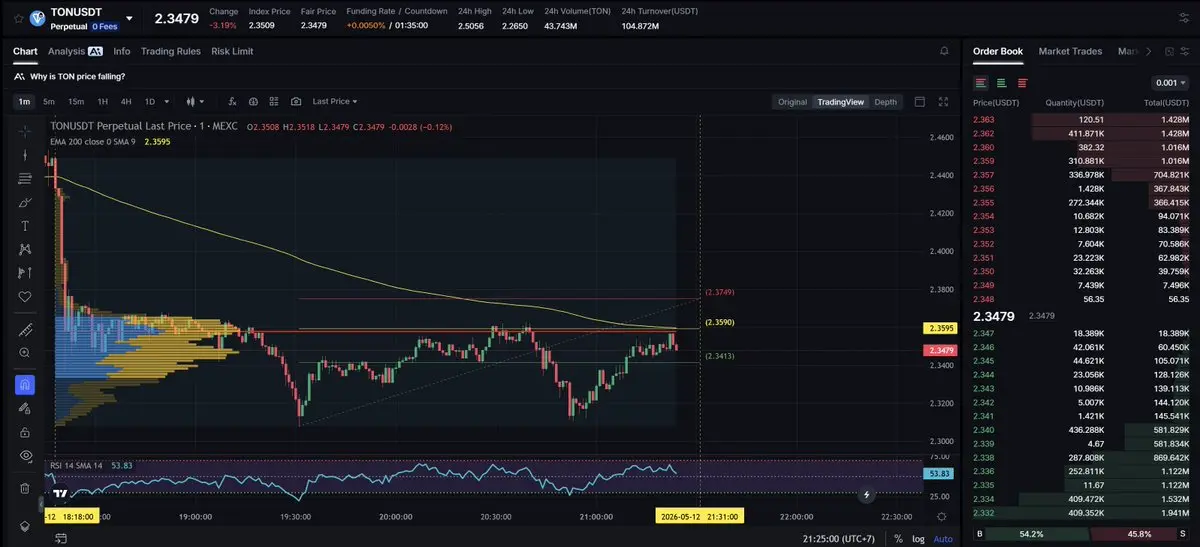Open the order book settings sliders icon

1184,51
